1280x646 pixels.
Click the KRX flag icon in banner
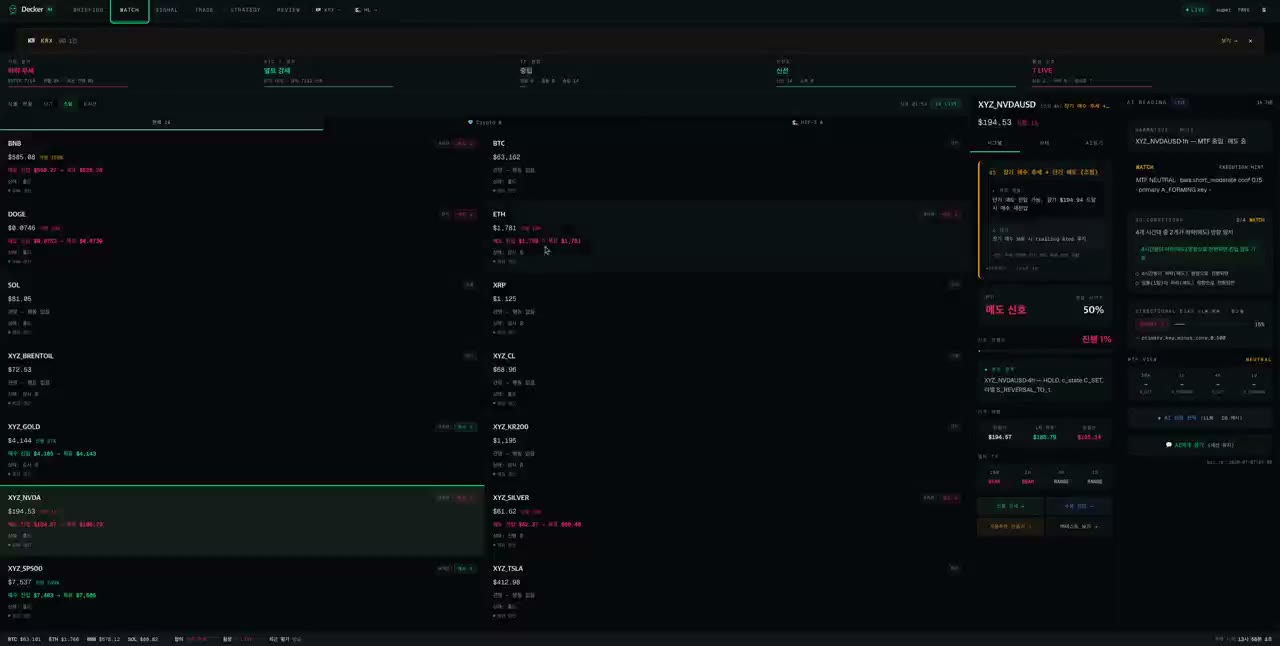tap(32, 41)
